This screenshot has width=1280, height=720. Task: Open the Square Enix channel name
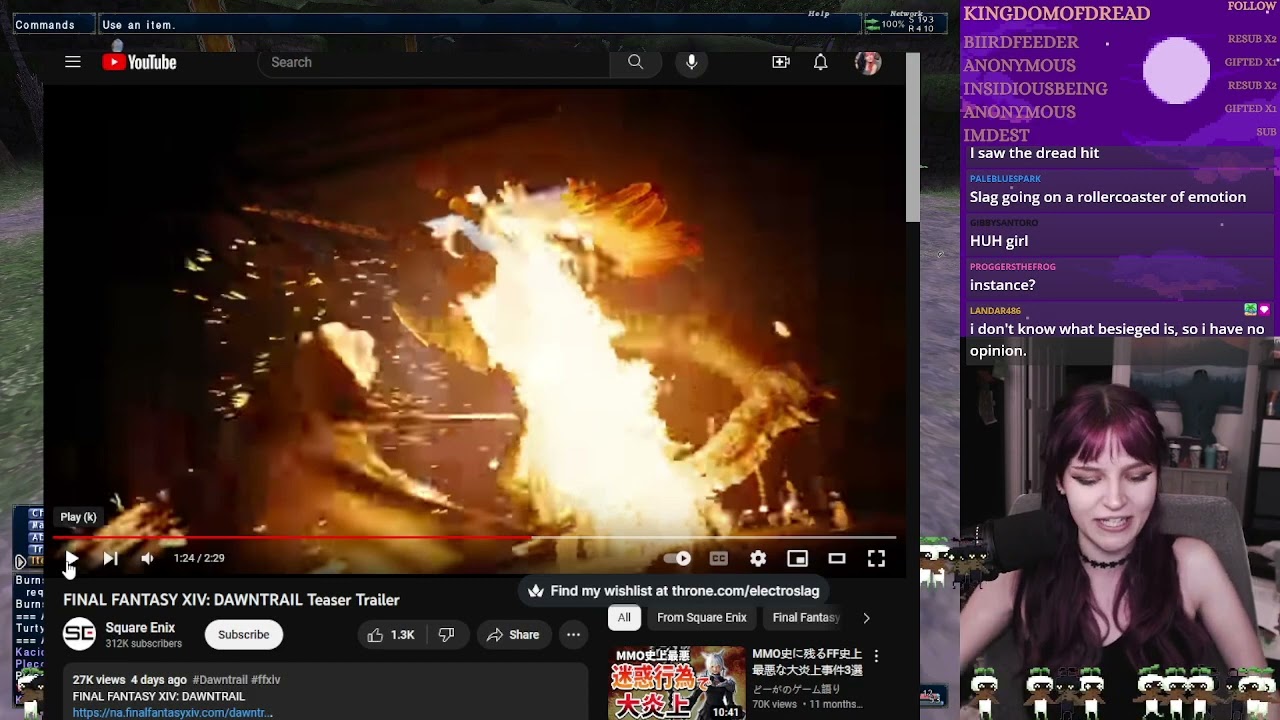140,627
